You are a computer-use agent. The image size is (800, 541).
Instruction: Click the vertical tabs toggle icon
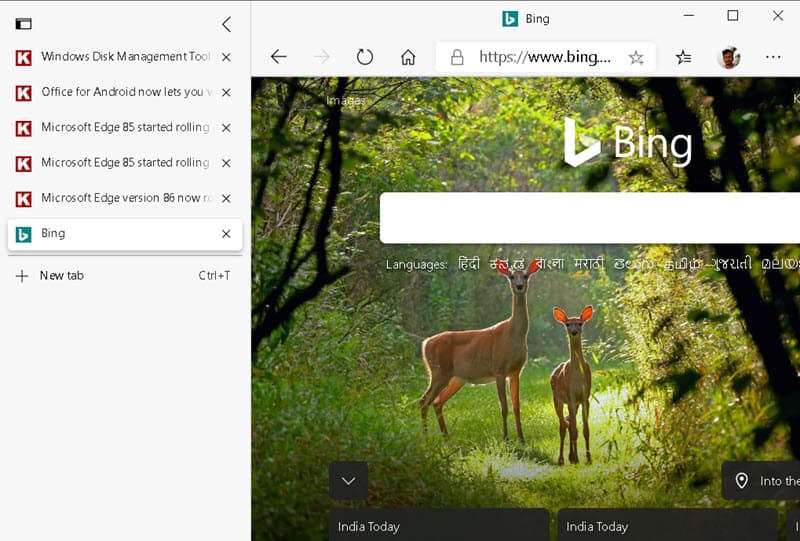coord(23,24)
